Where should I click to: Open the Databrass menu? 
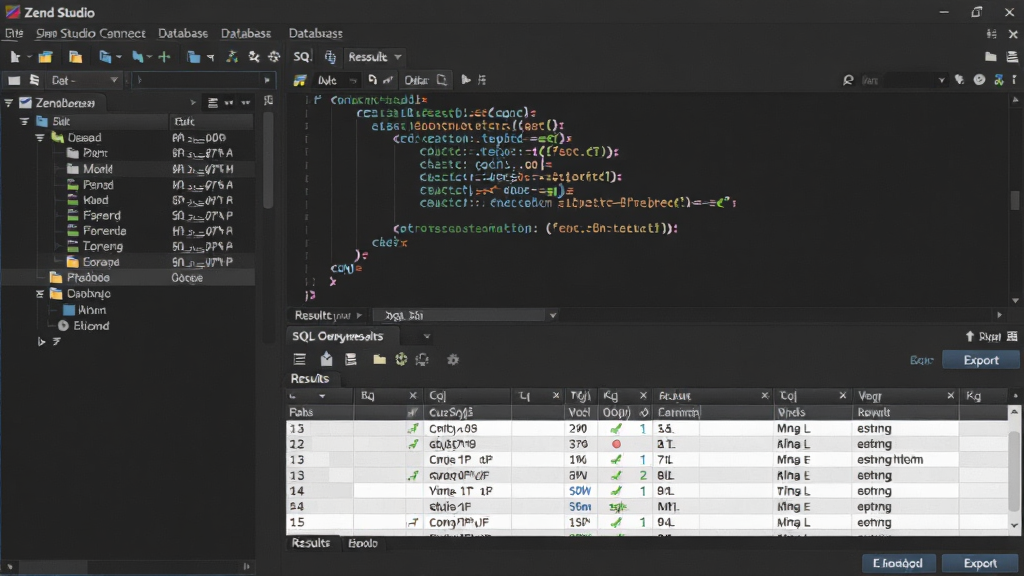(x=315, y=33)
